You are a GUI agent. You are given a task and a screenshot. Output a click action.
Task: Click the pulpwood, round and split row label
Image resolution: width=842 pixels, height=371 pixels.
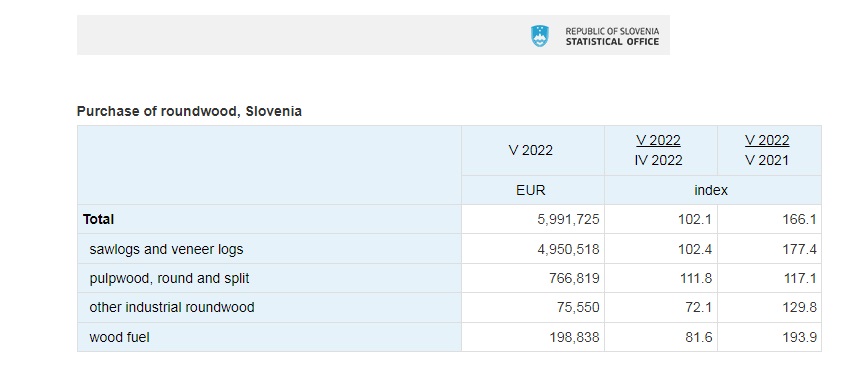(x=169, y=278)
